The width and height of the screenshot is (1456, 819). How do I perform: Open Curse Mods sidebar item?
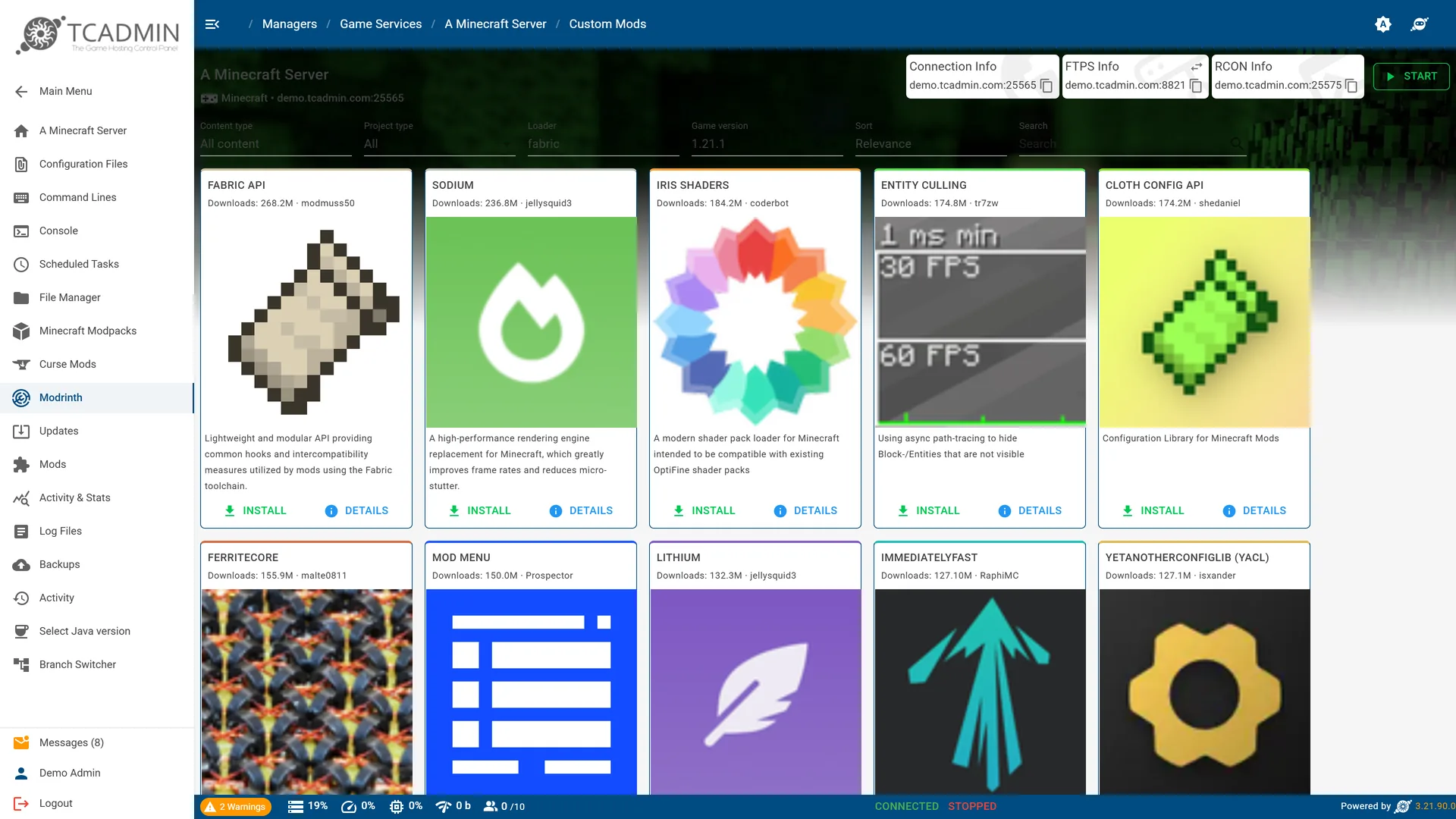pyautogui.click(x=97, y=364)
